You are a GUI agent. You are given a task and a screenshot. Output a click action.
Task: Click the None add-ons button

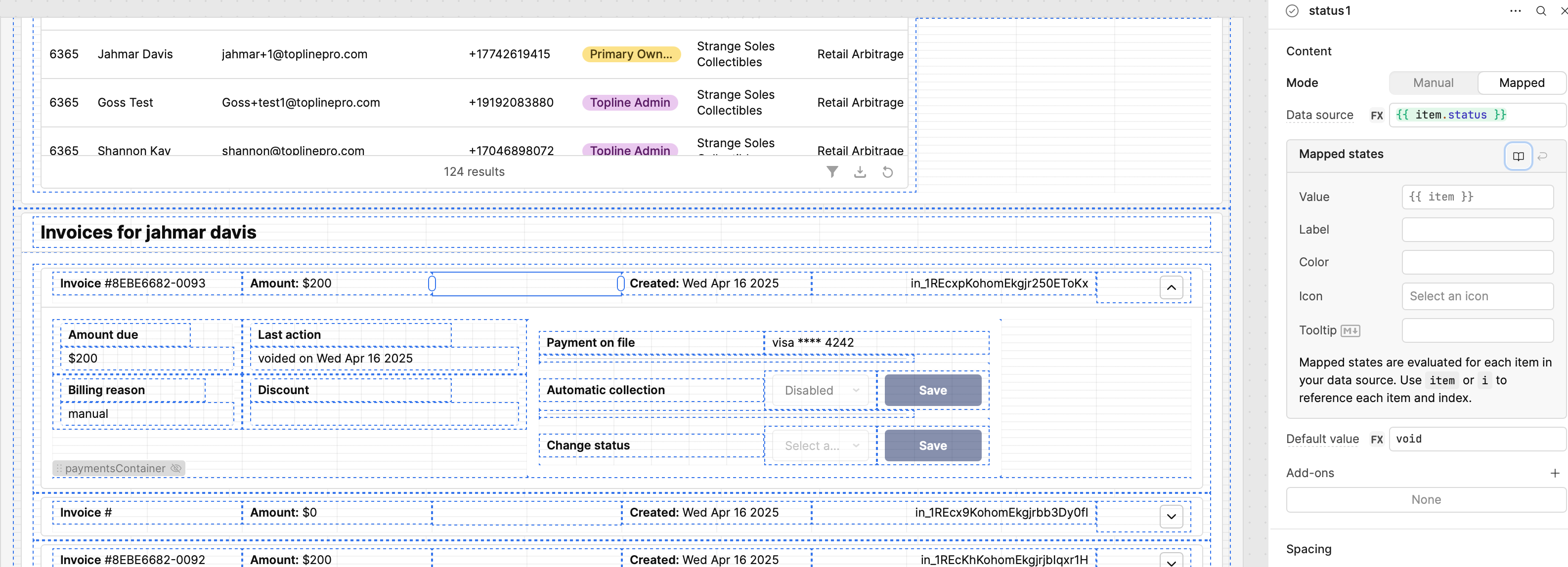click(1426, 500)
